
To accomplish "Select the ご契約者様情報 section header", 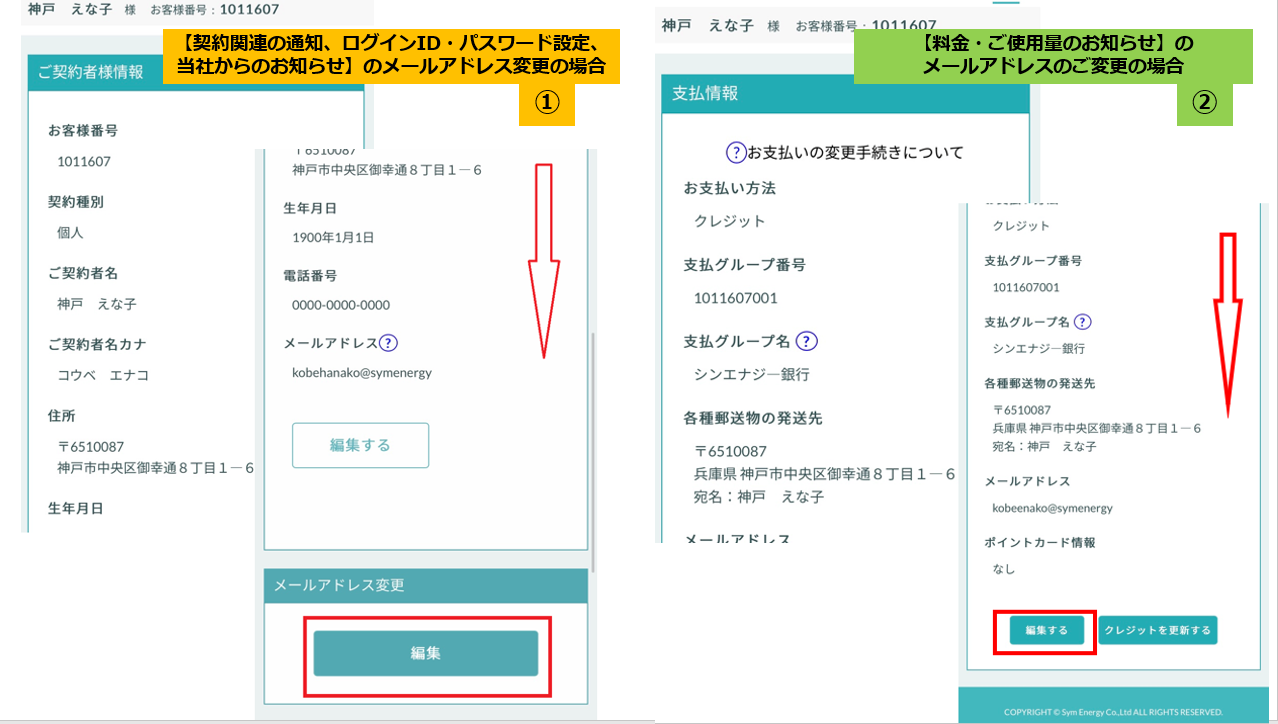I will (x=90, y=72).
